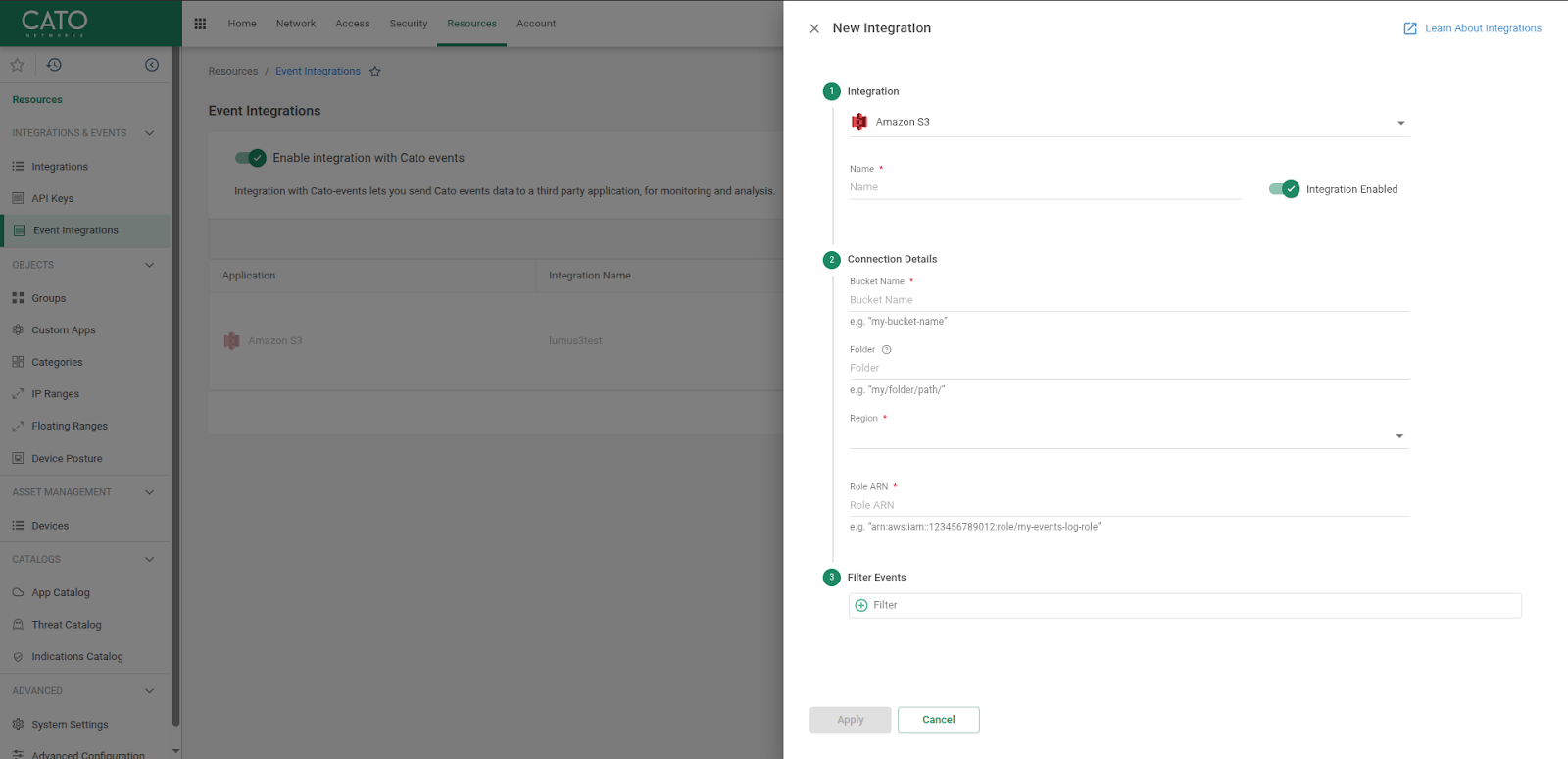Collapse sidebar with the circled arrow icon
Viewport: 1568px width, 759px height.
pyautogui.click(x=152, y=65)
